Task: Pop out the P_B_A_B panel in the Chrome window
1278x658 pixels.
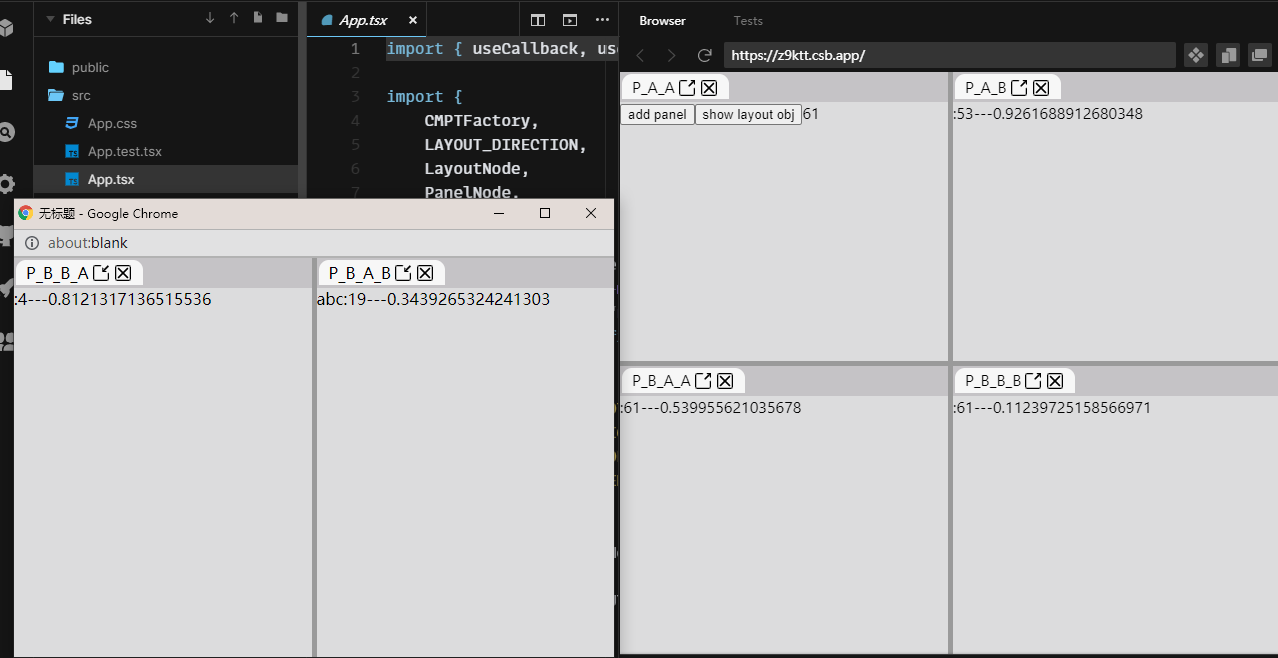Action: (x=403, y=273)
